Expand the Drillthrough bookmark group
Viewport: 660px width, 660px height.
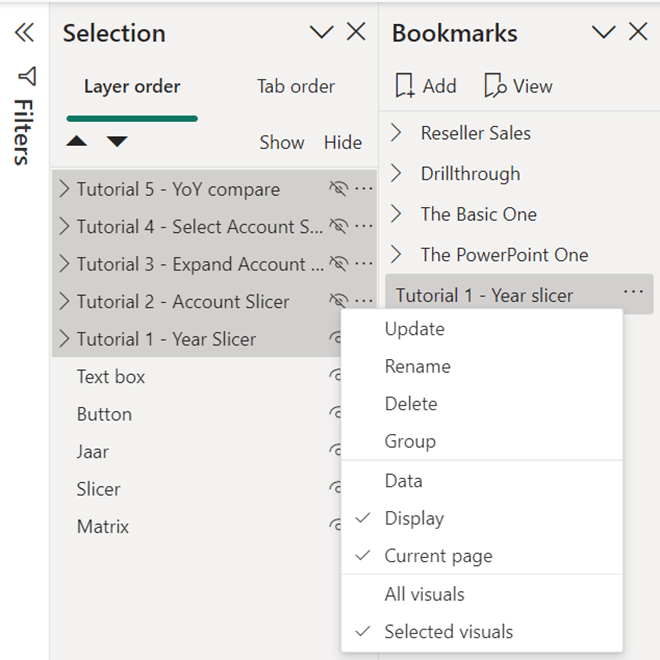tap(397, 174)
